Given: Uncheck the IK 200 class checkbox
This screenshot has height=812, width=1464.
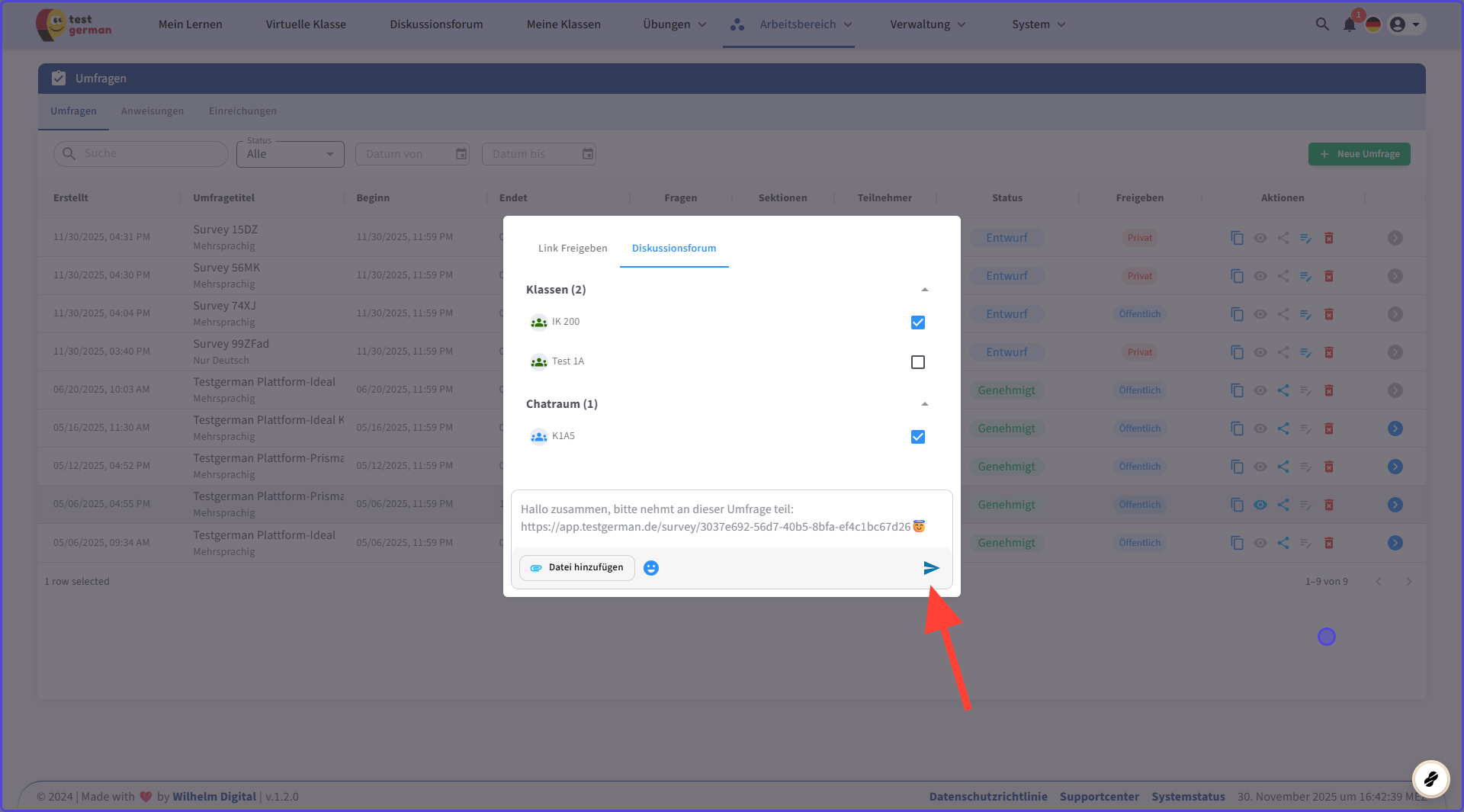Looking at the screenshot, I should click(918, 323).
